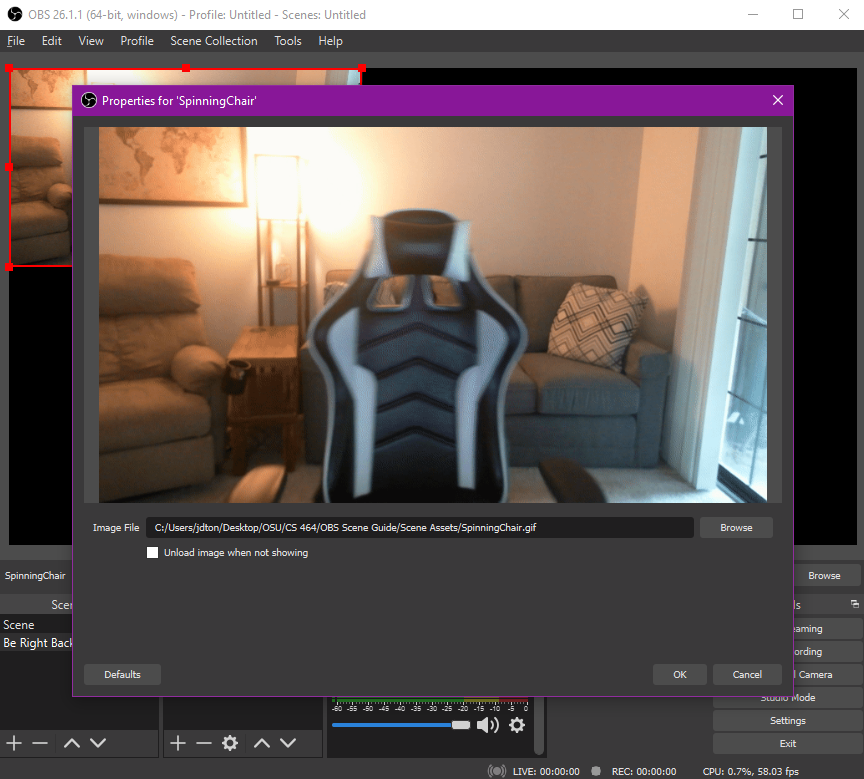This screenshot has height=779, width=864.
Task: Click Browse next to Image File
Action: point(736,527)
